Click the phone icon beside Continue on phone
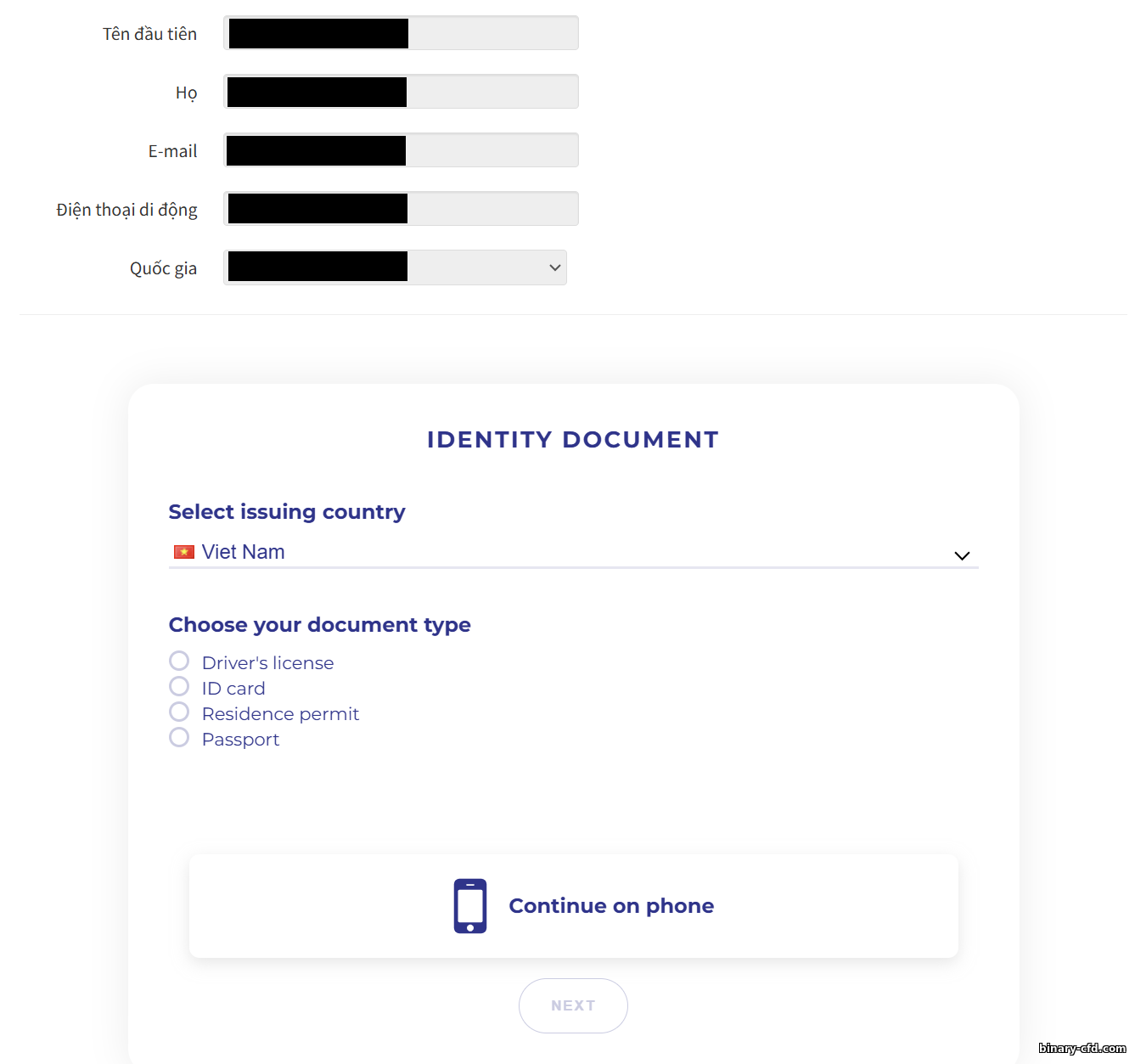The image size is (1135, 1064). (470, 906)
